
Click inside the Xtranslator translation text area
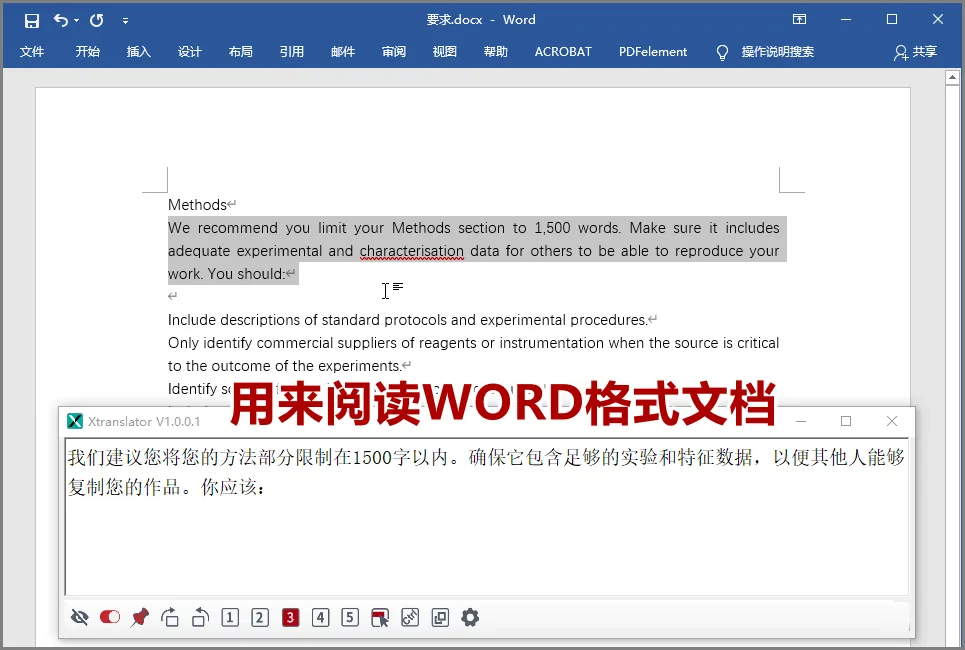point(486,516)
